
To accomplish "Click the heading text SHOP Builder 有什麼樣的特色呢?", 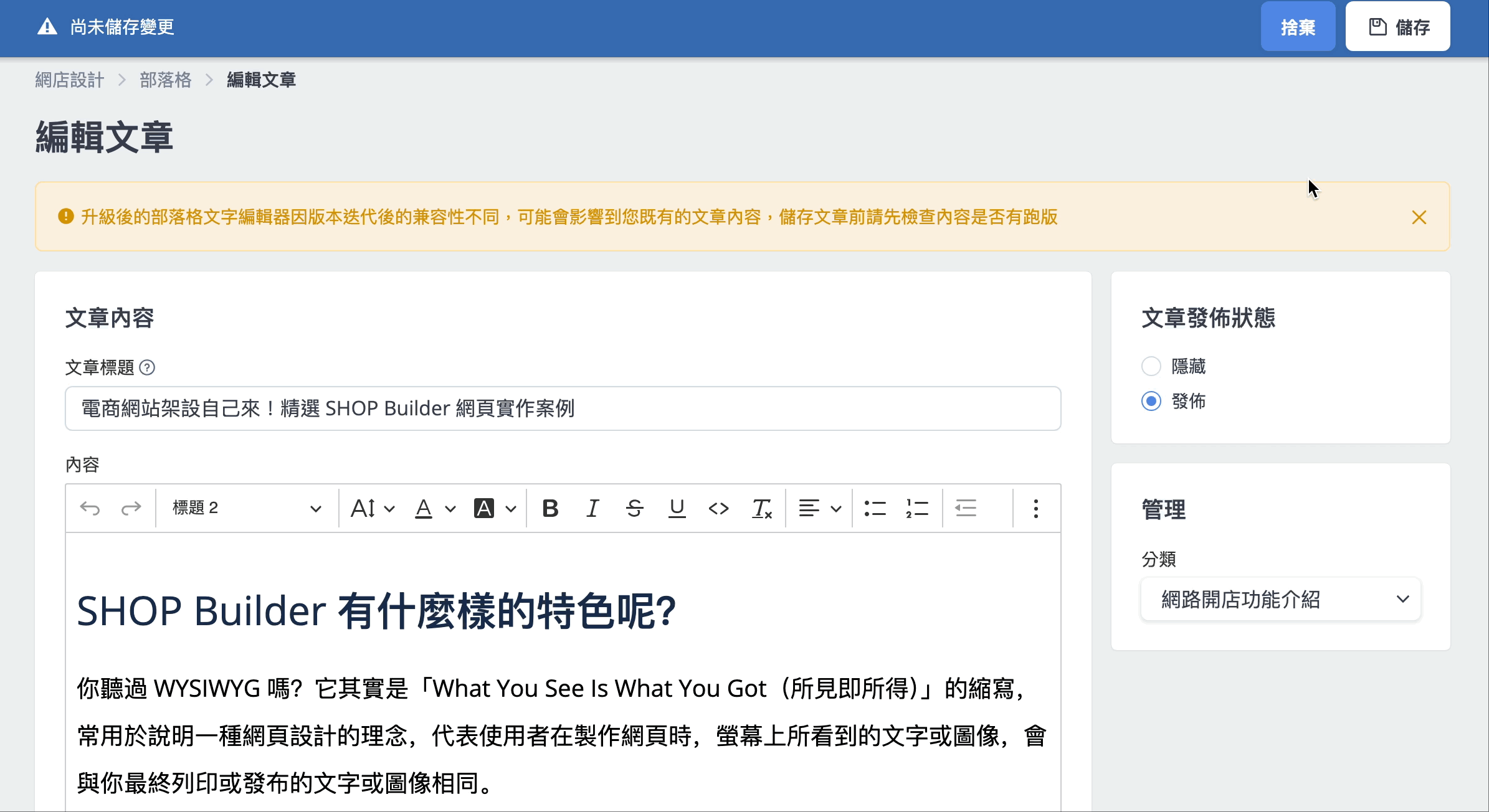I will pos(376,611).
